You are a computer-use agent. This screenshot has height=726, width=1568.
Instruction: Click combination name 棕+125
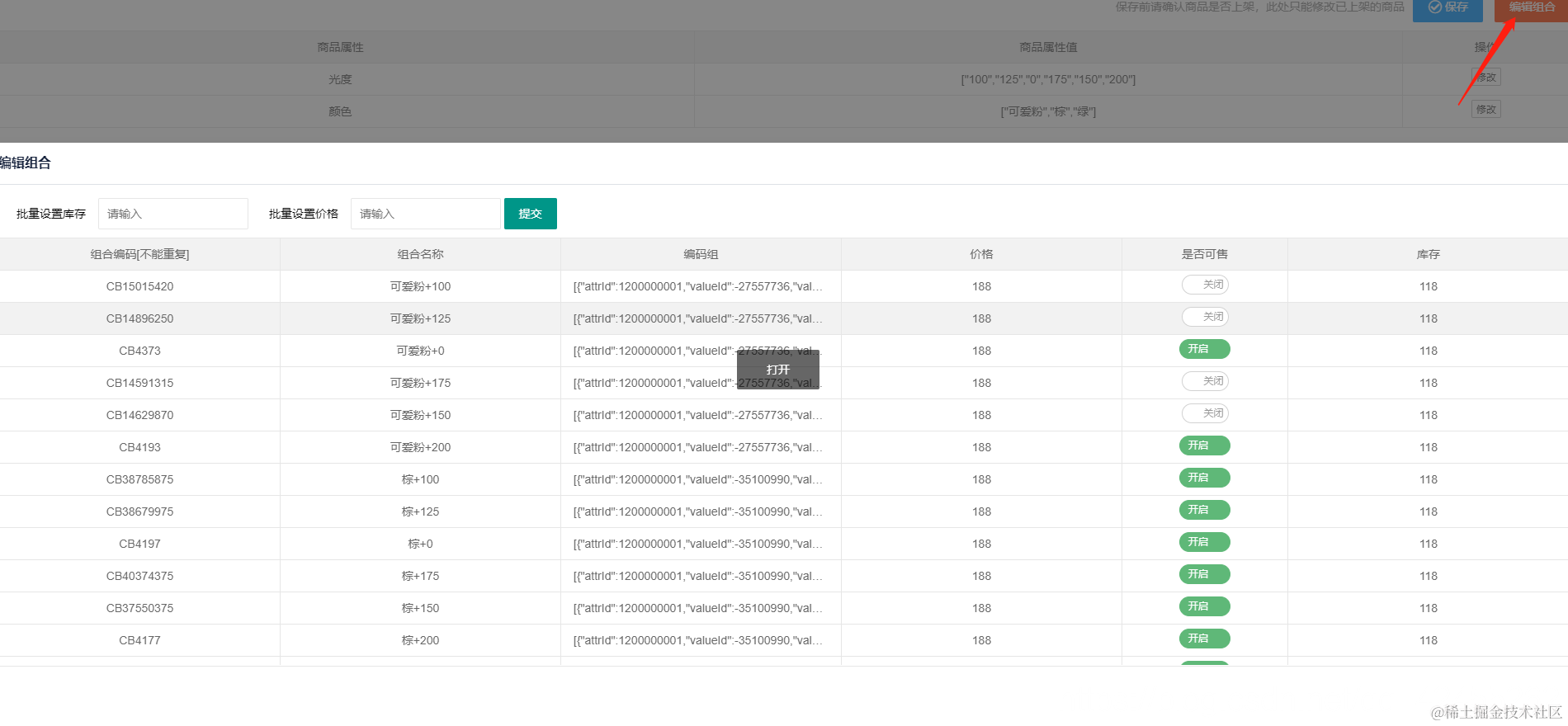click(x=421, y=511)
